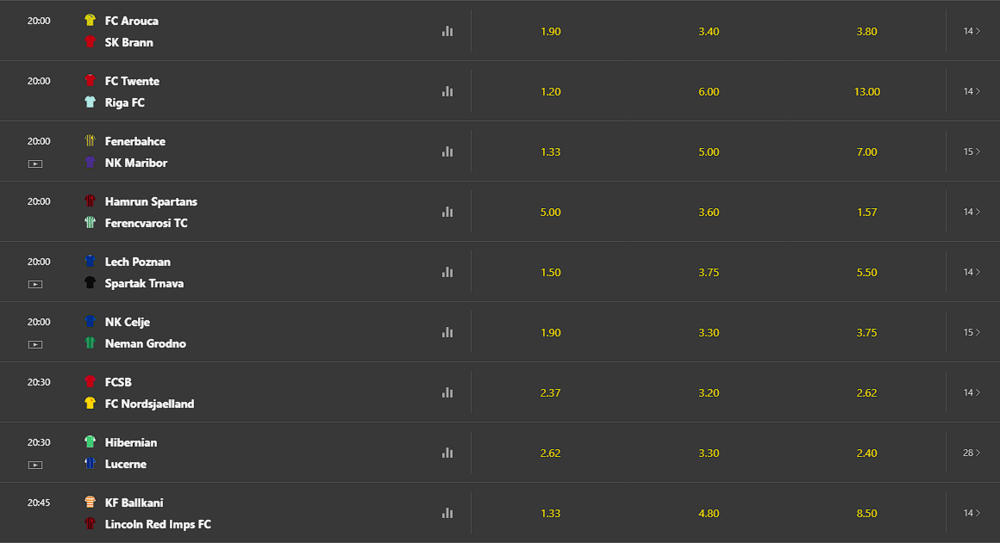
Task: Open stats icon for FC Twente vs Riga FC
Action: [447, 91]
